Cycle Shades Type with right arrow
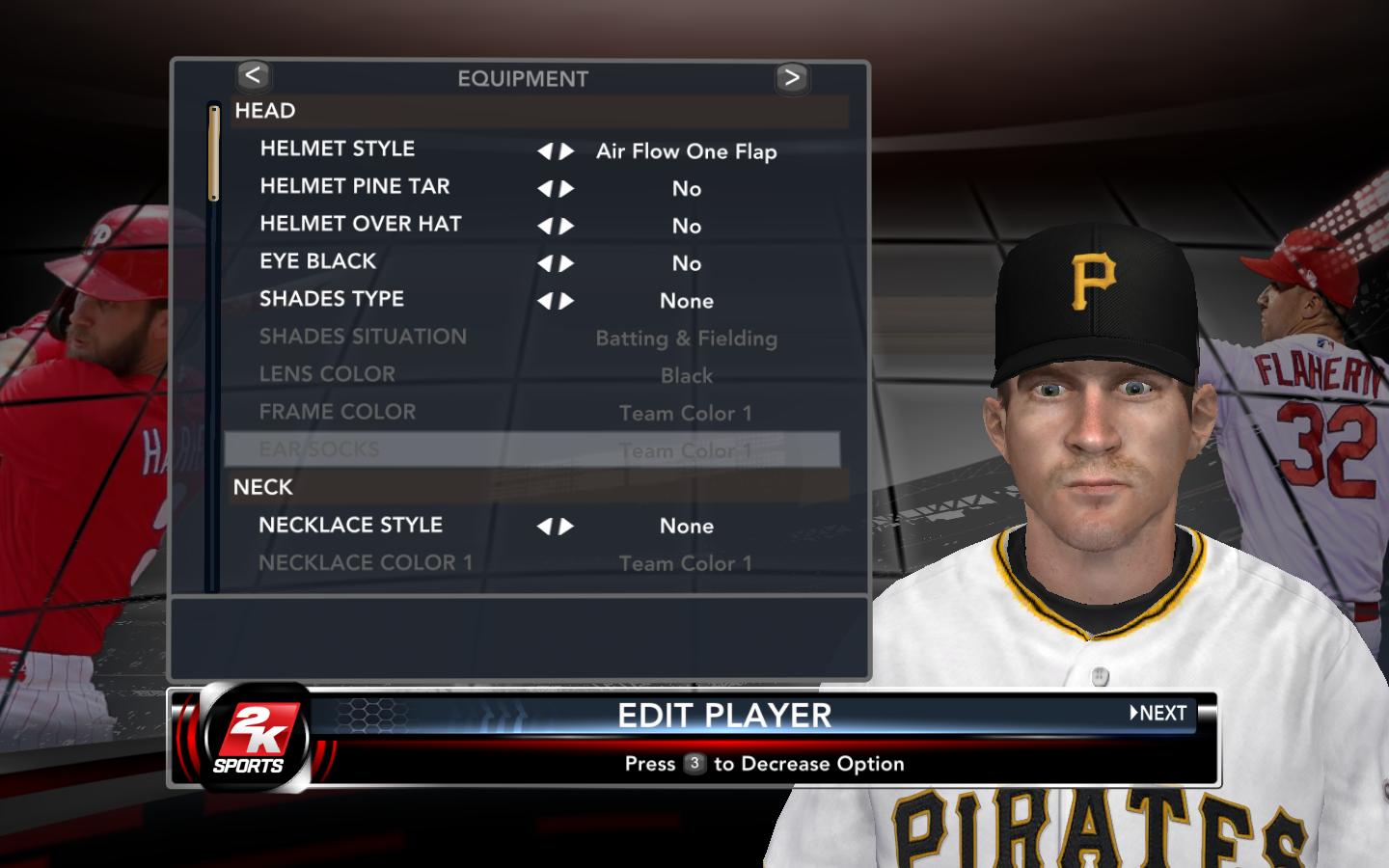The image size is (1389, 868). tap(567, 302)
